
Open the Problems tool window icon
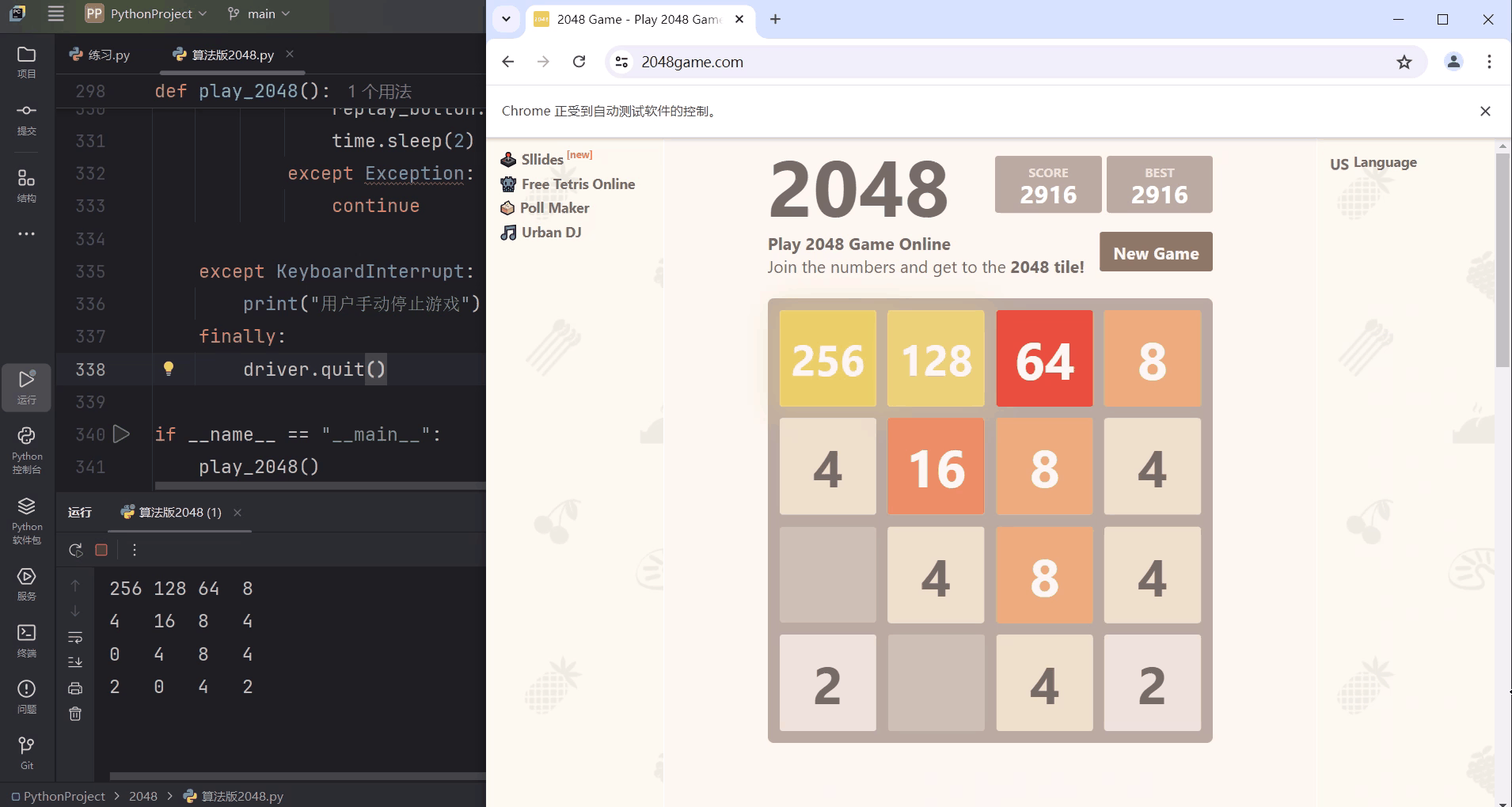click(x=26, y=695)
